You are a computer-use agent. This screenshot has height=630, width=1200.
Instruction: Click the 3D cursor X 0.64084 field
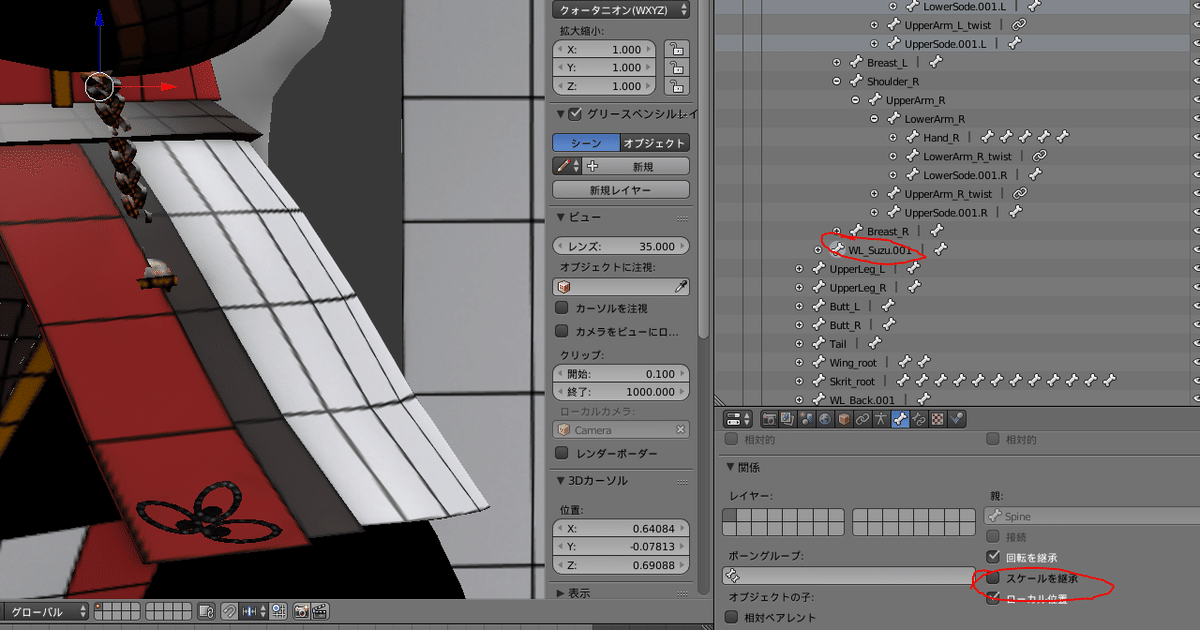click(621, 528)
